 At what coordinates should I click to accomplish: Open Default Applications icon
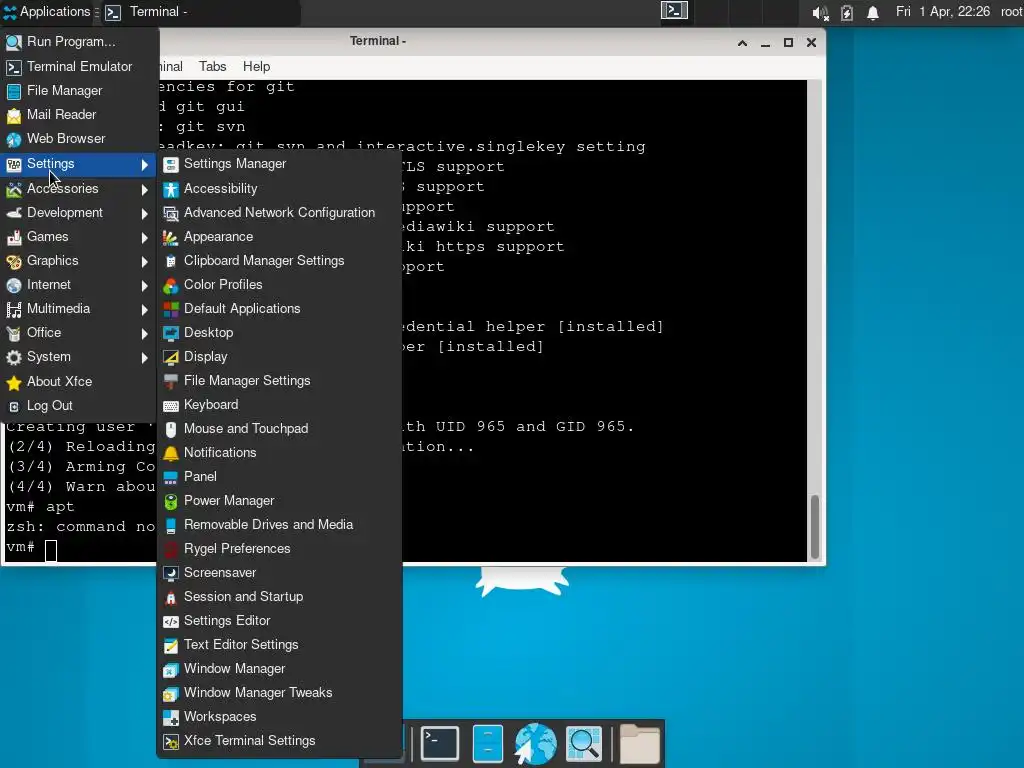pos(170,310)
